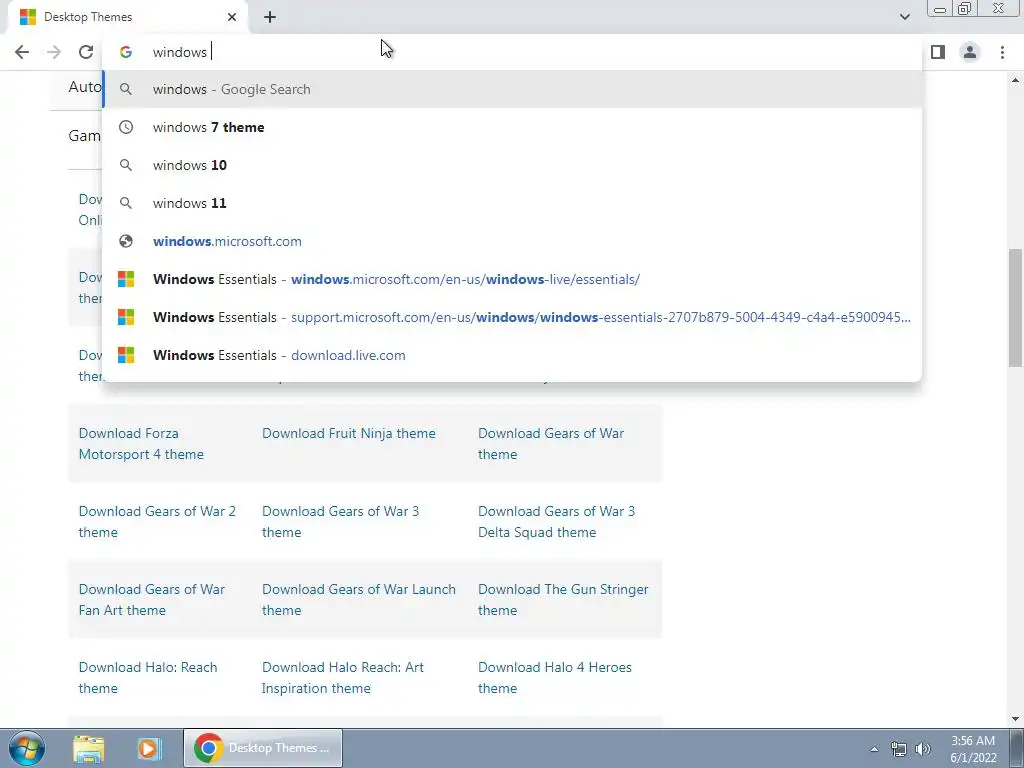Show hidden system tray icons arrow
1024x768 pixels.
(x=874, y=749)
